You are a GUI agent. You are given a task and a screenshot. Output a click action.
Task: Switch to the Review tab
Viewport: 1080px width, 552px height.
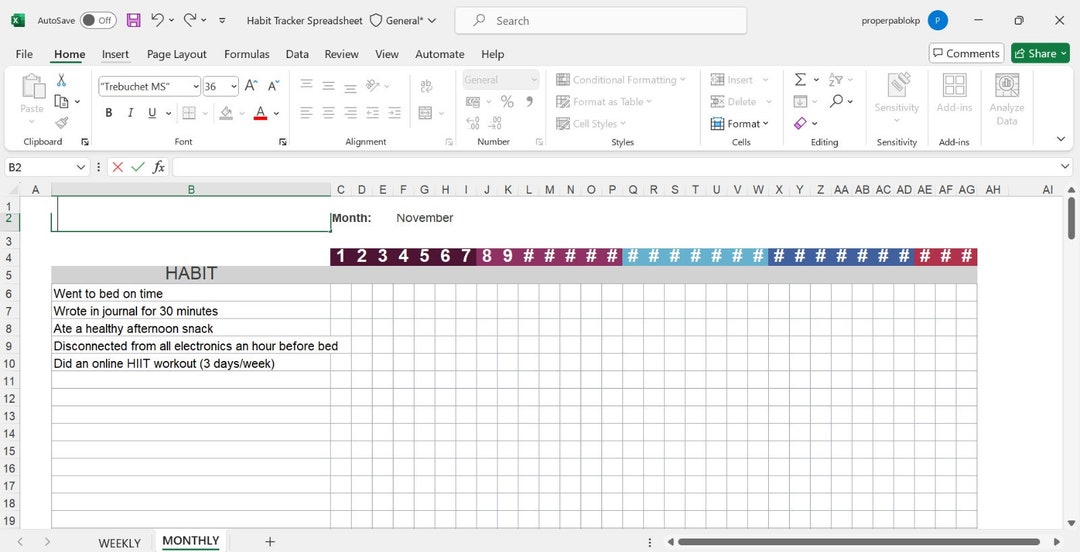pos(342,54)
